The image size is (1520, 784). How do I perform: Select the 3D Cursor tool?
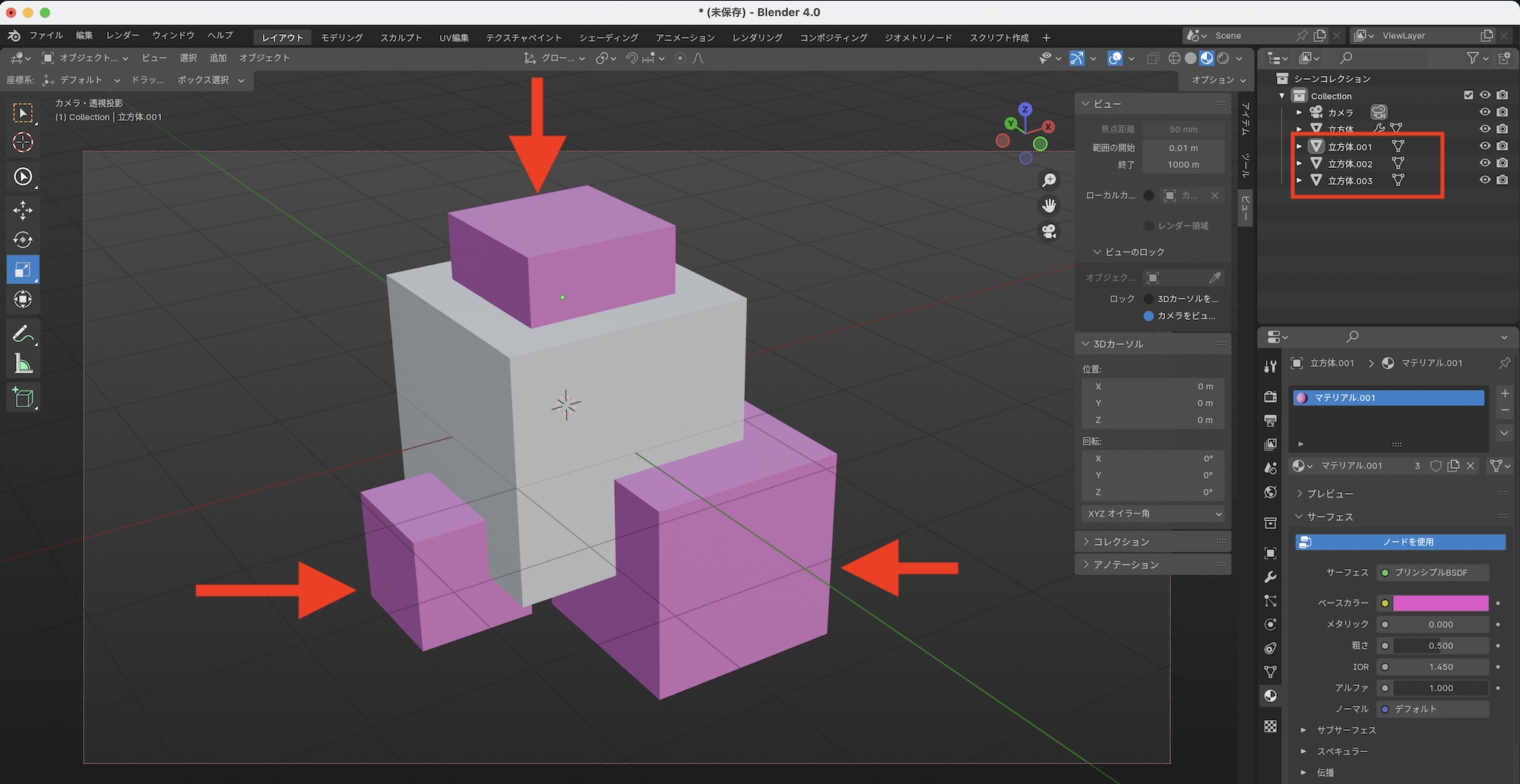pos(23,143)
